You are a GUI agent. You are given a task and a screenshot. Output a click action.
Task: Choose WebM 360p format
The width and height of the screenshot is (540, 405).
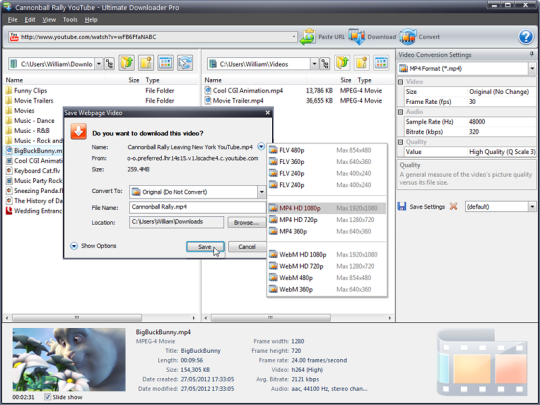[x=327, y=289]
